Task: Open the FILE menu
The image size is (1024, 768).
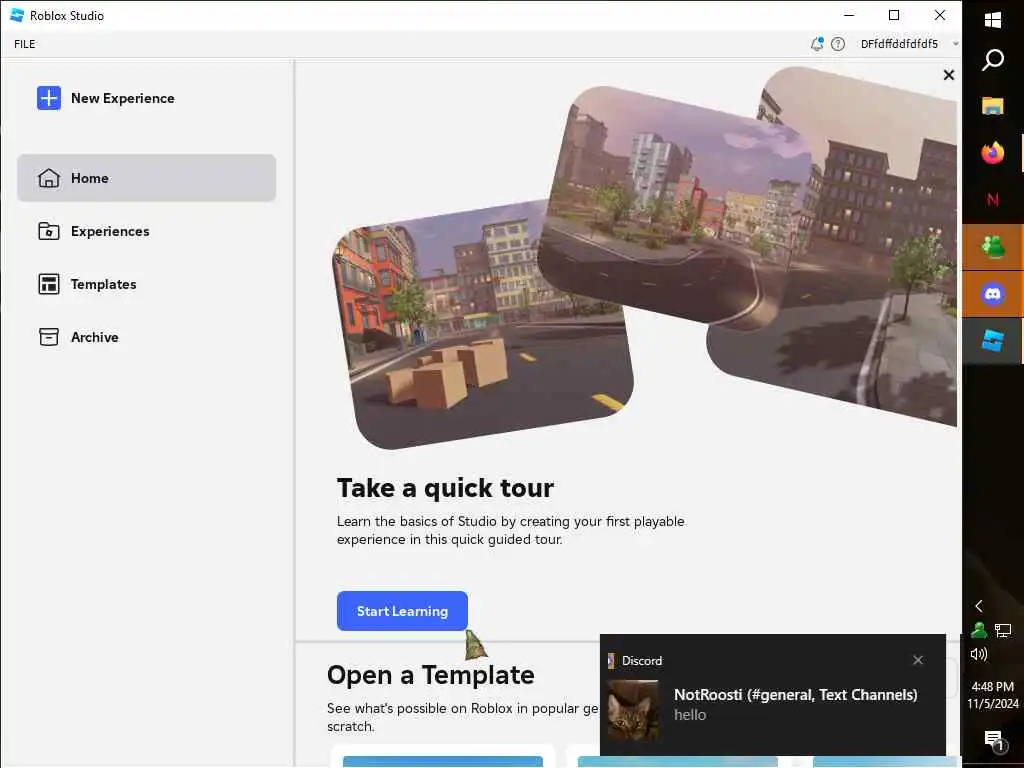Action: (x=25, y=44)
